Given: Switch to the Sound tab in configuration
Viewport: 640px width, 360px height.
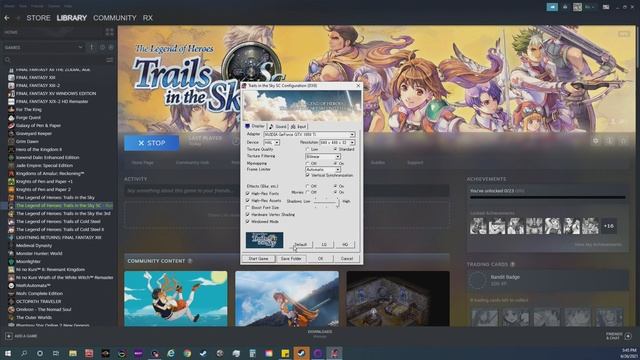Looking at the screenshot, I should (x=278, y=127).
